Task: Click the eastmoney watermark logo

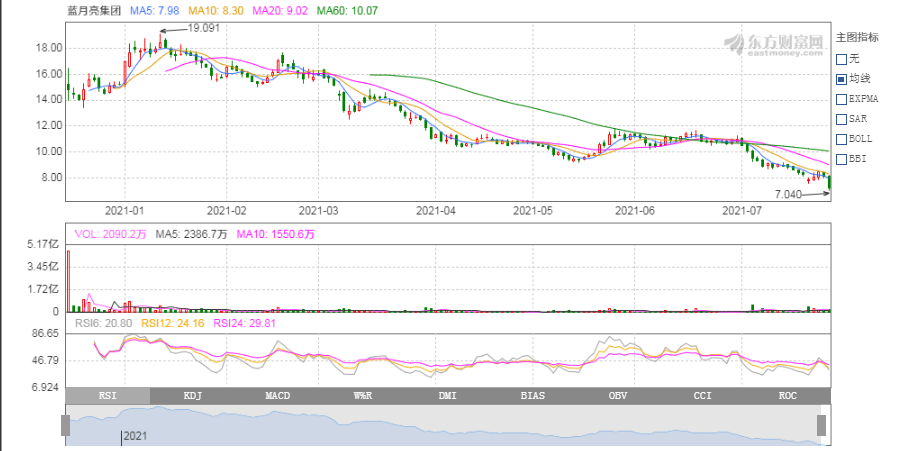Action: click(774, 44)
